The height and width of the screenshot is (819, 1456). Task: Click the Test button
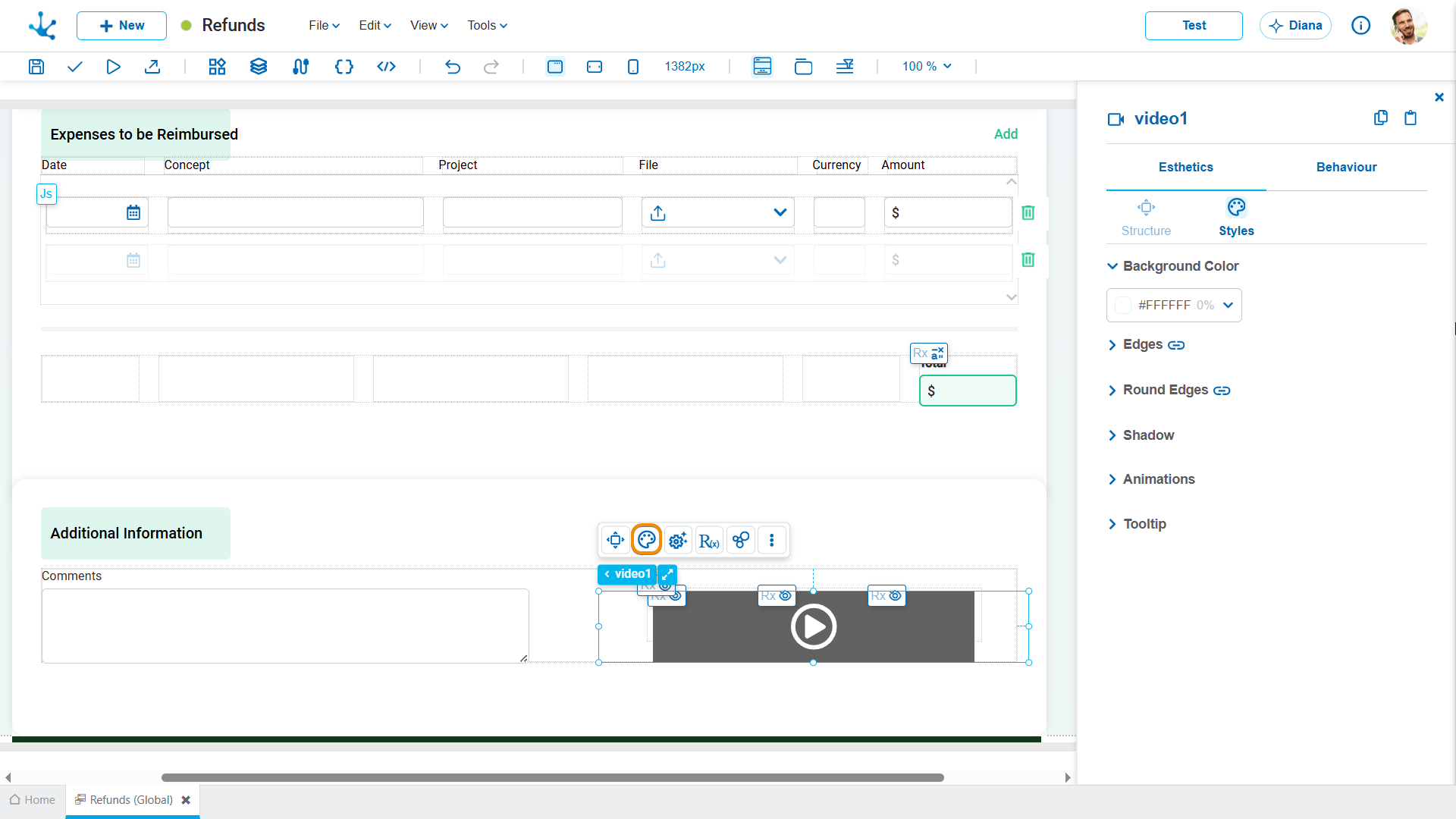tap(1194, 26)
